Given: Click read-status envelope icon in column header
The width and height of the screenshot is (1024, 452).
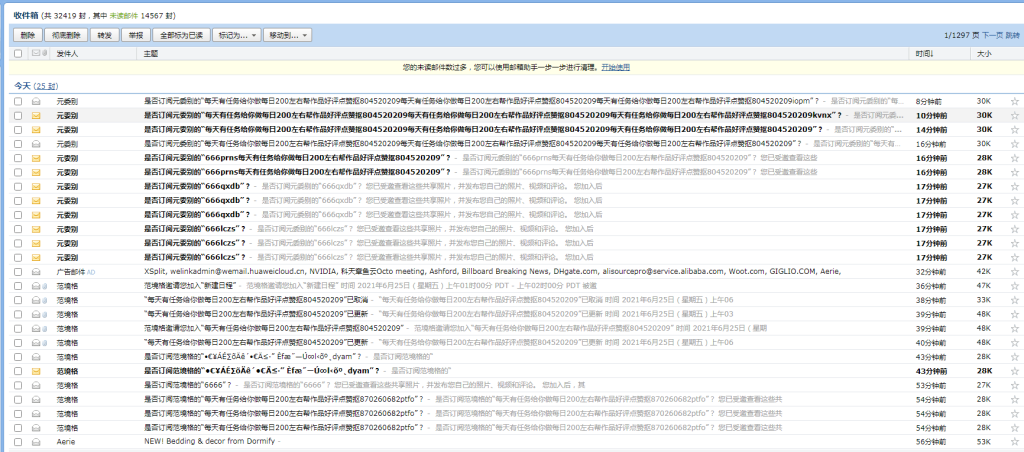Looking at the screenshot, I should [36, 53].
